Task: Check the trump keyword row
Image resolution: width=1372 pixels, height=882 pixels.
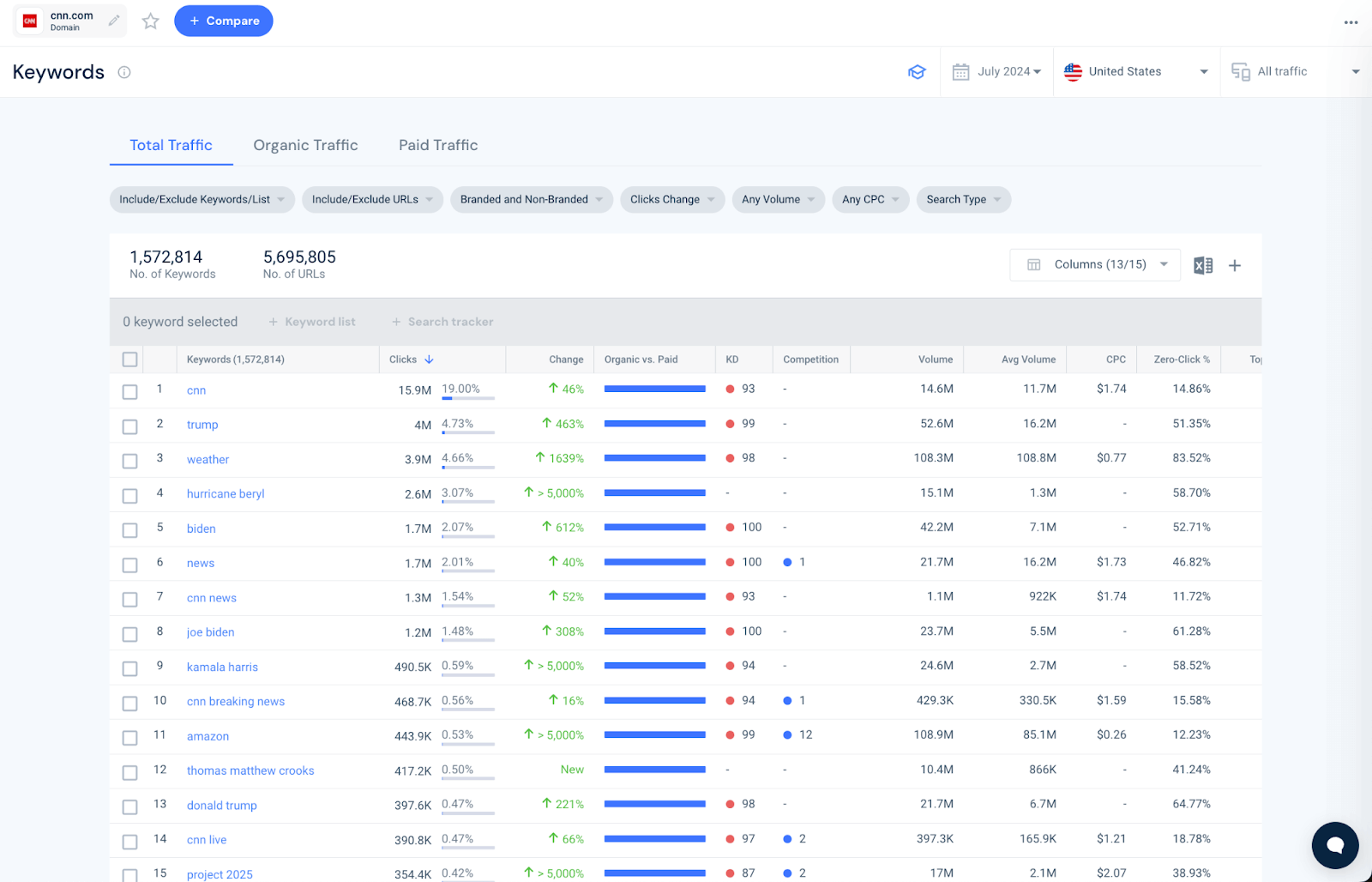Action: (x=129, y=426)
